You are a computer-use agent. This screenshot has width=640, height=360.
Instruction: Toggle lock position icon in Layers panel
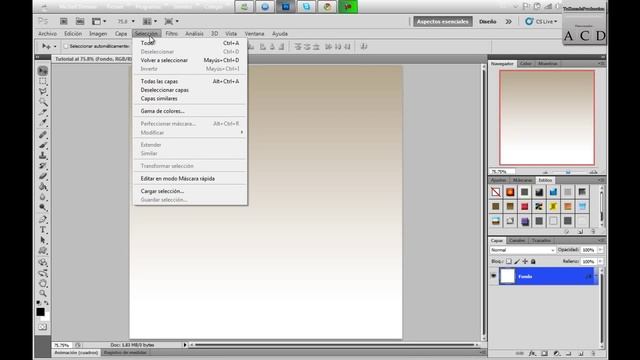pos(525,261)
